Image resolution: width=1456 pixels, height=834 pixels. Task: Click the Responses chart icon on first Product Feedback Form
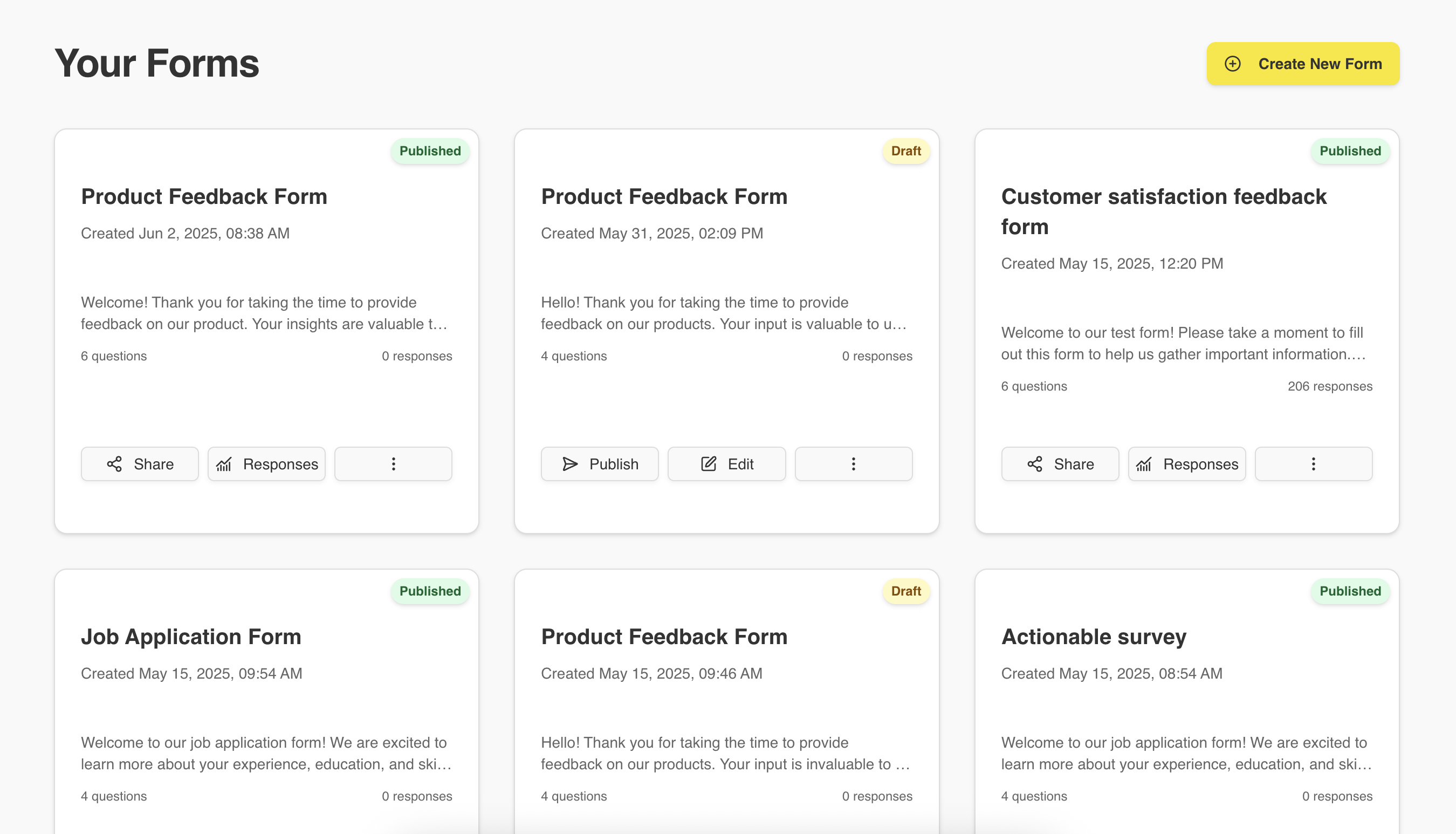[x=224, y=464]
